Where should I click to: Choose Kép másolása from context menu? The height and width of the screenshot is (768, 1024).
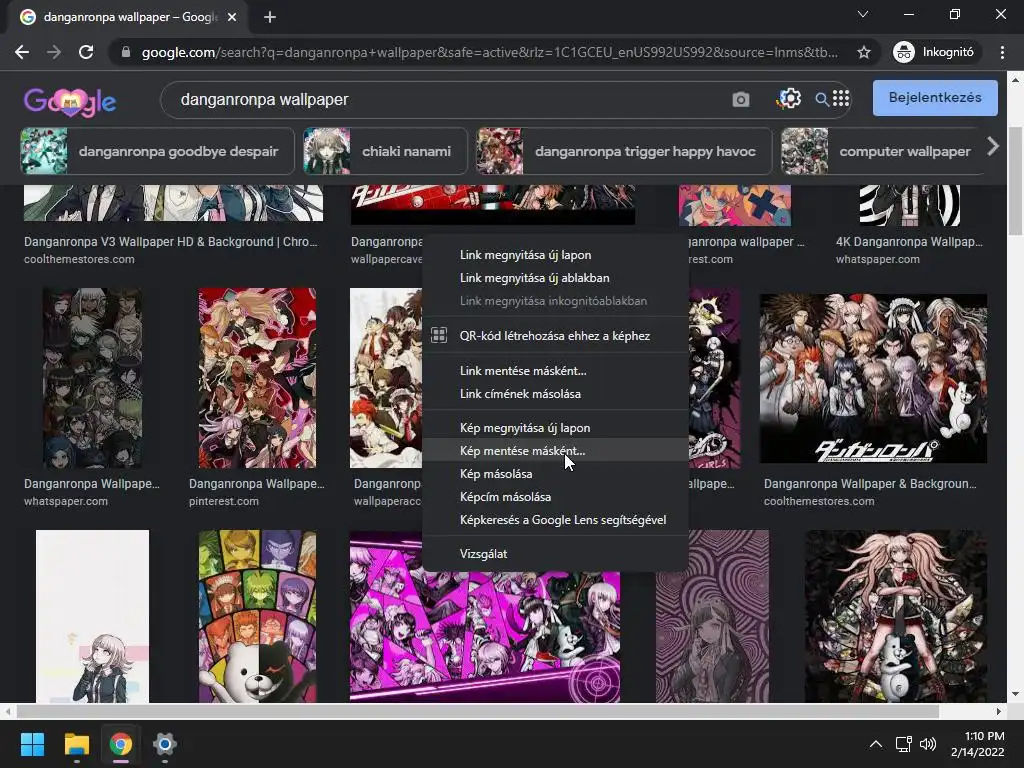556,473
